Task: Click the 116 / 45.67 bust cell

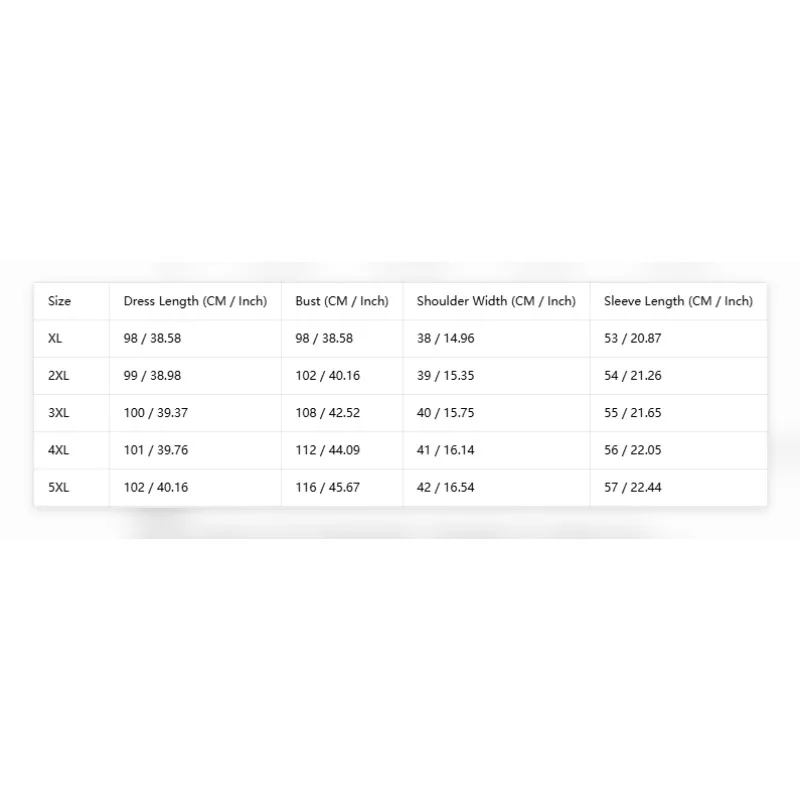Action: pyautogui.click(x=328, y=487)
